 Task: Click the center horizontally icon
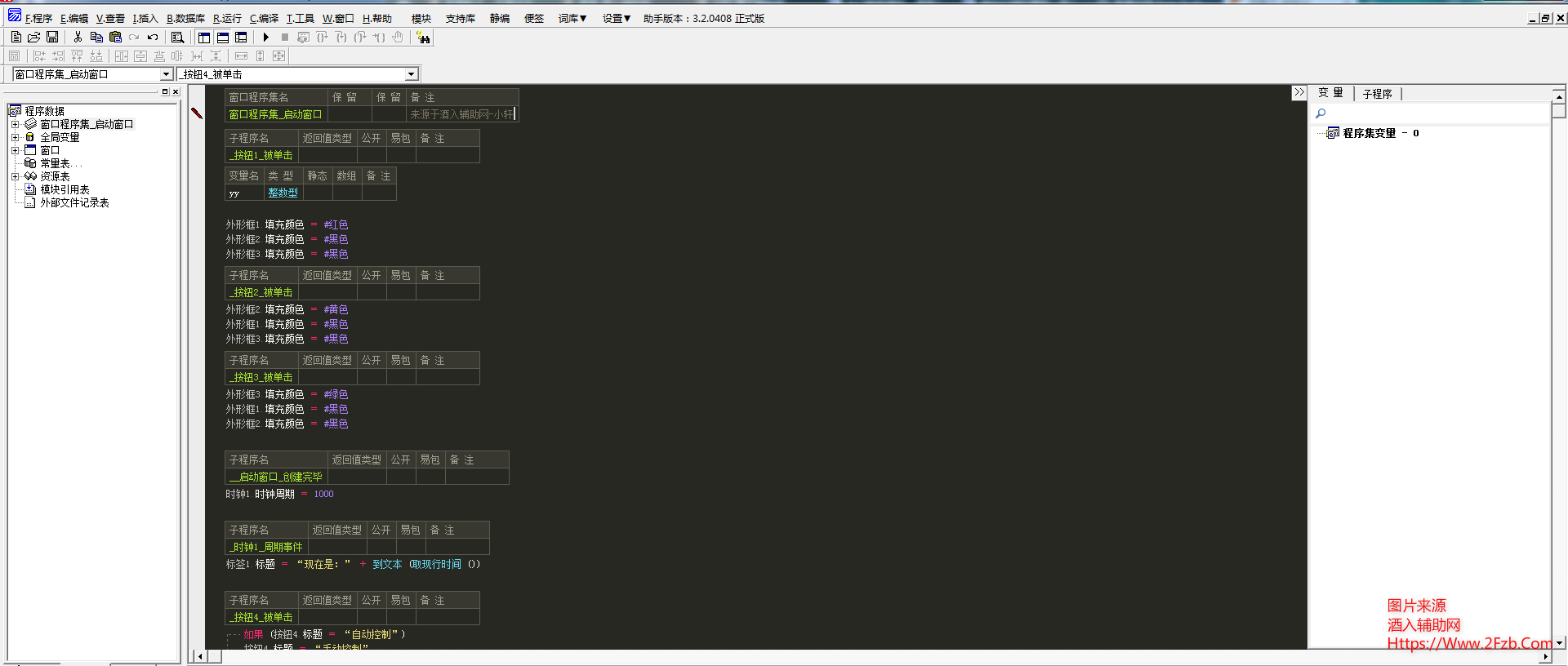[x=122, y=55]
